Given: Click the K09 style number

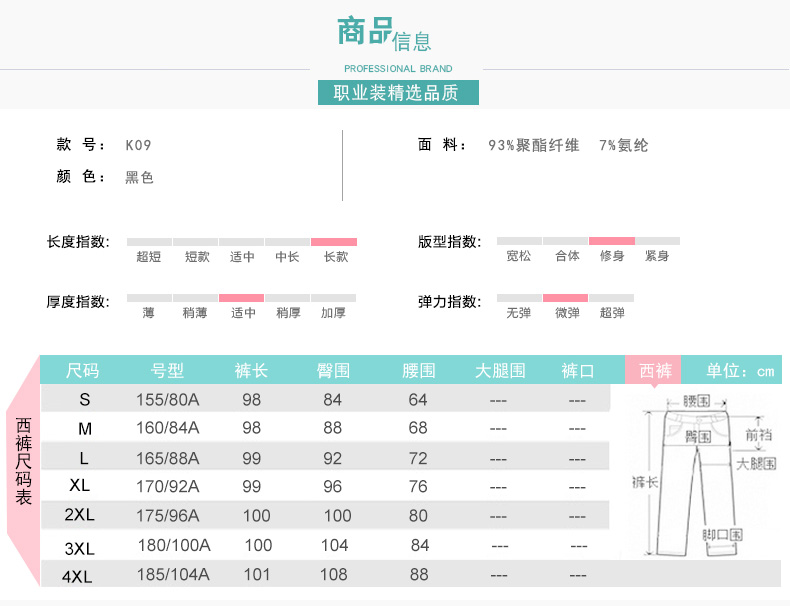Looking at the screenshot, I should pos(138,145).
